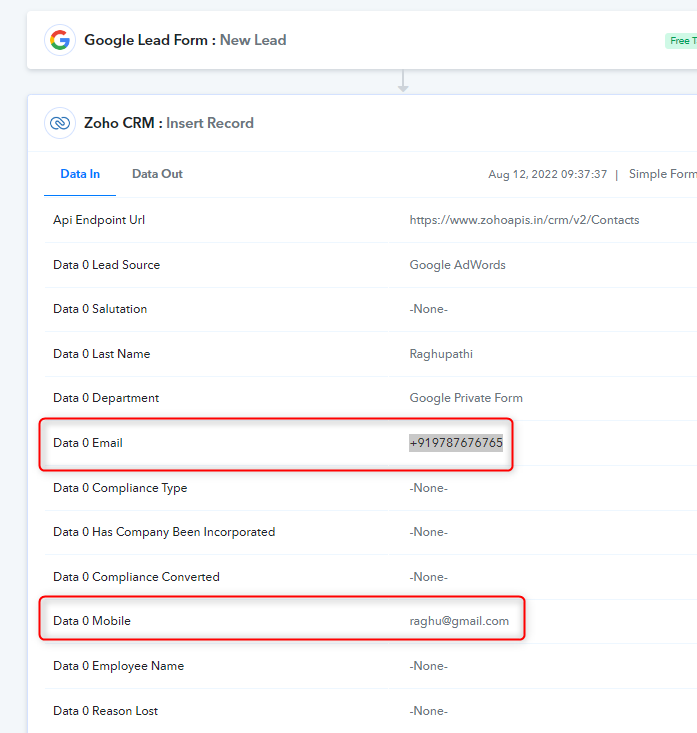The width and height of the screenshot is (697, 733).
Task: Open the Zoho CRM Insert Record header
Action: click(169, 123)
